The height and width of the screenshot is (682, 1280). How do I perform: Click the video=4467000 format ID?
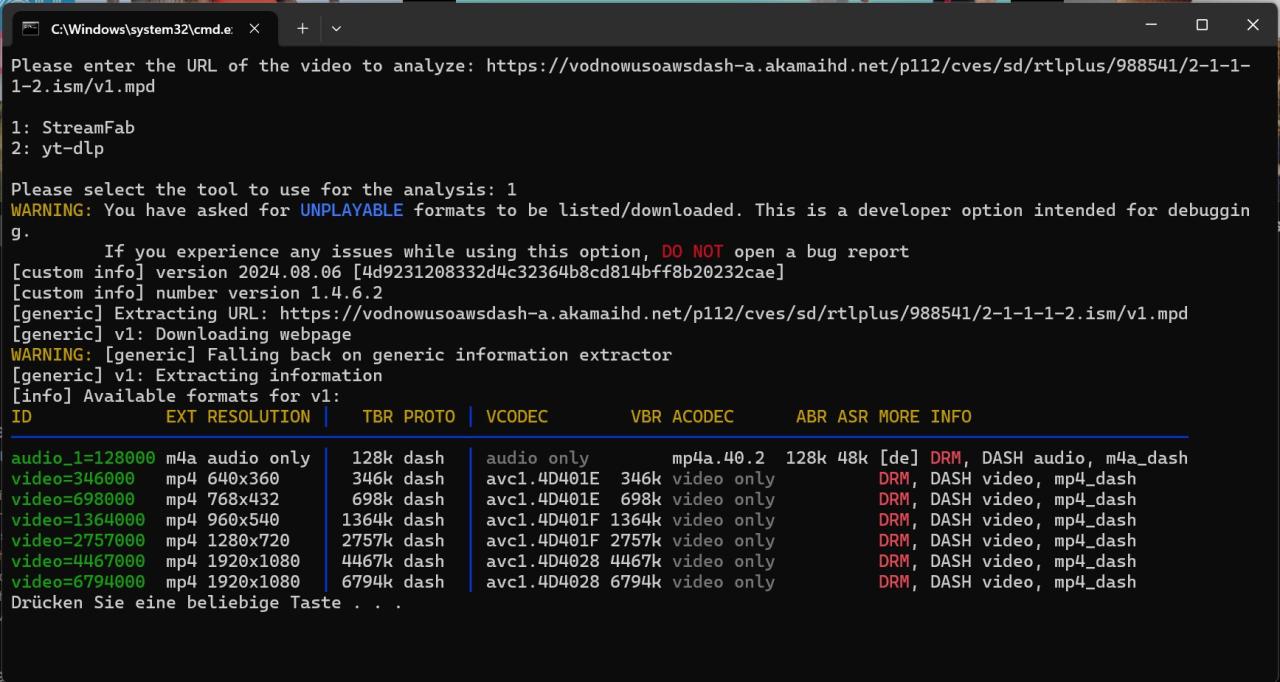pyautogui.click(x=78, y=561)
